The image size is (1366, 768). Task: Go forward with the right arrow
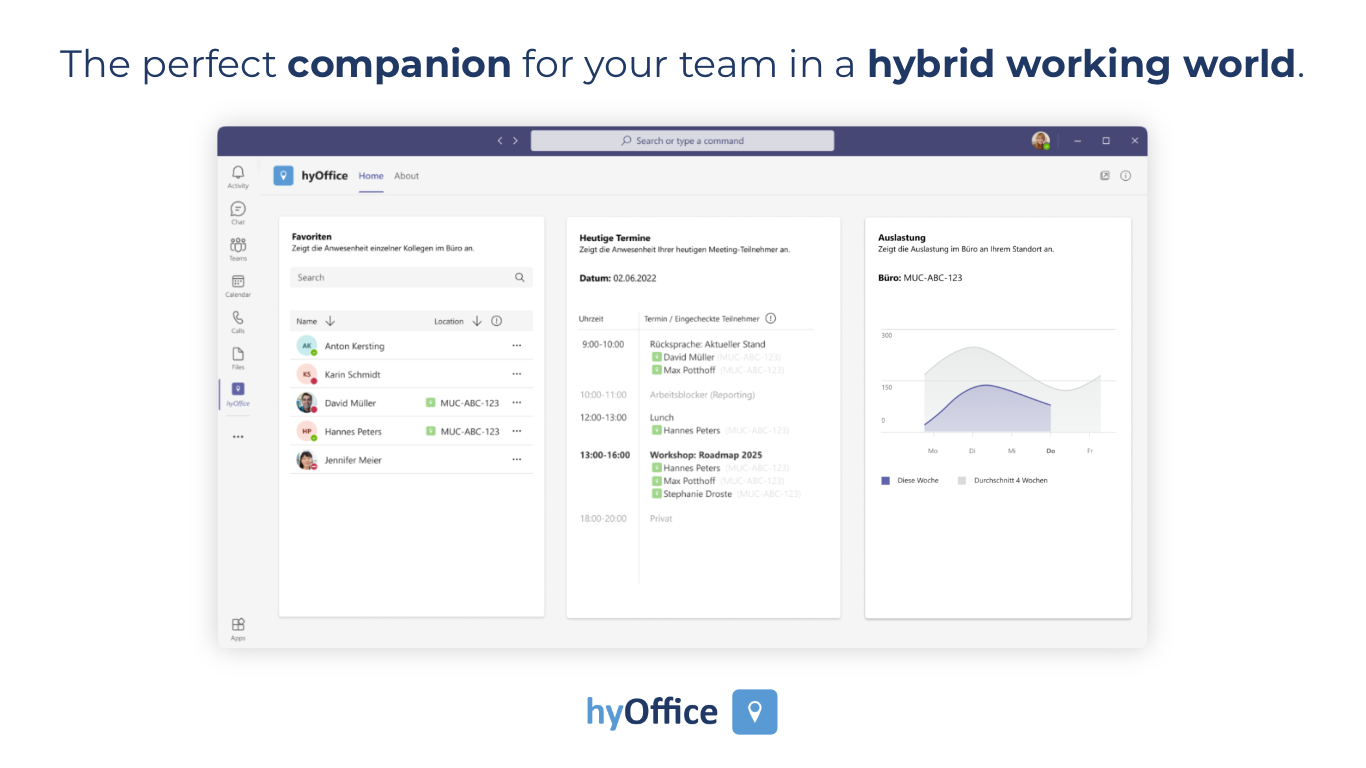pyautogui.click(x=515, y=141)
